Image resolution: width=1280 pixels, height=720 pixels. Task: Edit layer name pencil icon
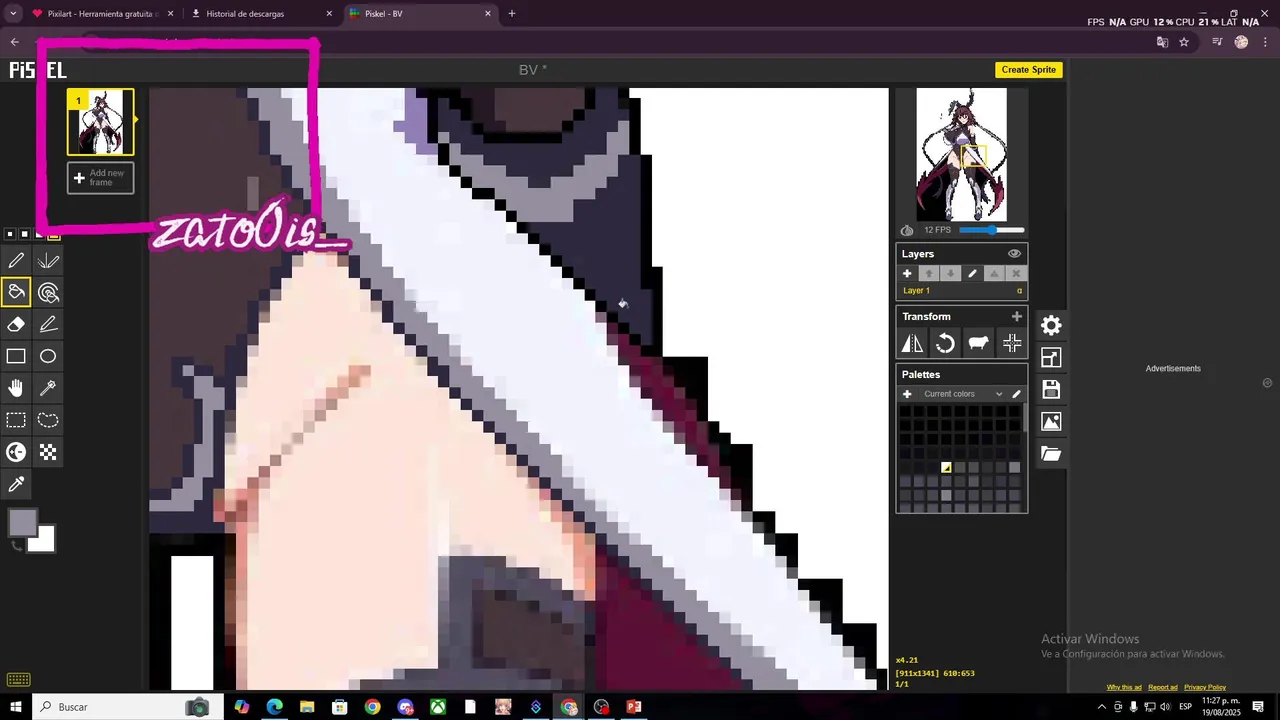(972, 274)
